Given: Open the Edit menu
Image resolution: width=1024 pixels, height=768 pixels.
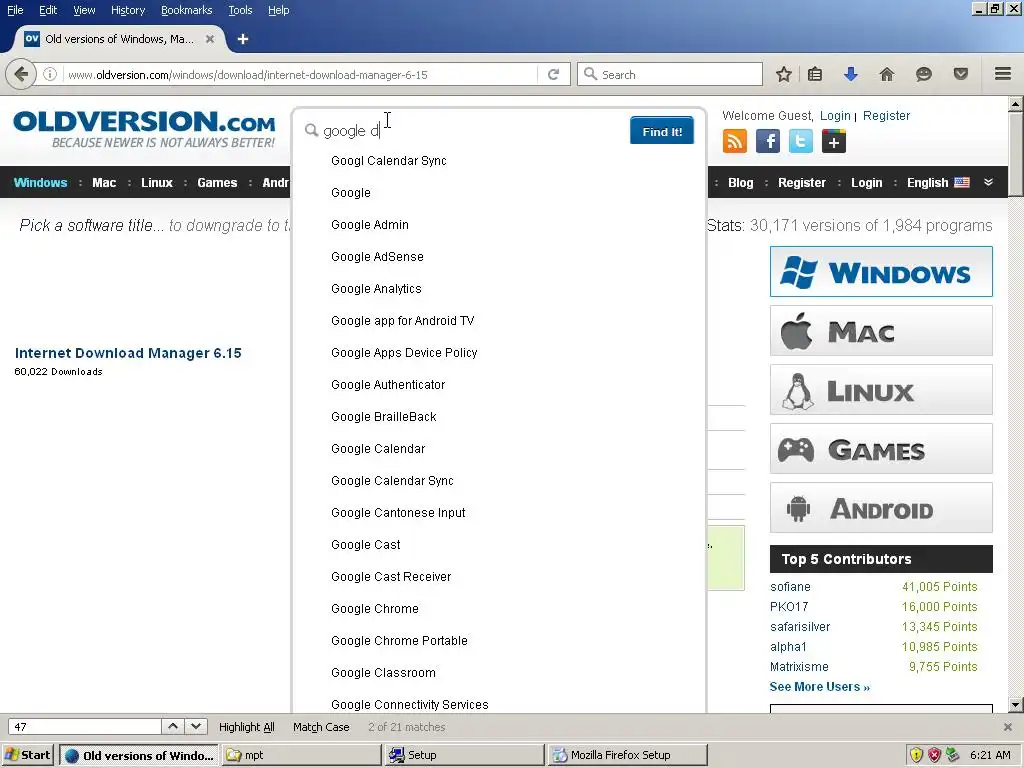Looking at the screenshot, I should coord(48,10).
